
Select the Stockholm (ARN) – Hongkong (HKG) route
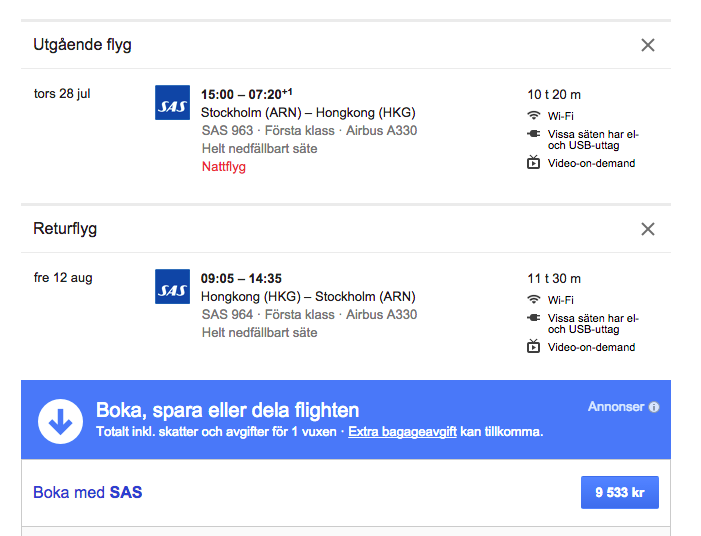(308, 112)
